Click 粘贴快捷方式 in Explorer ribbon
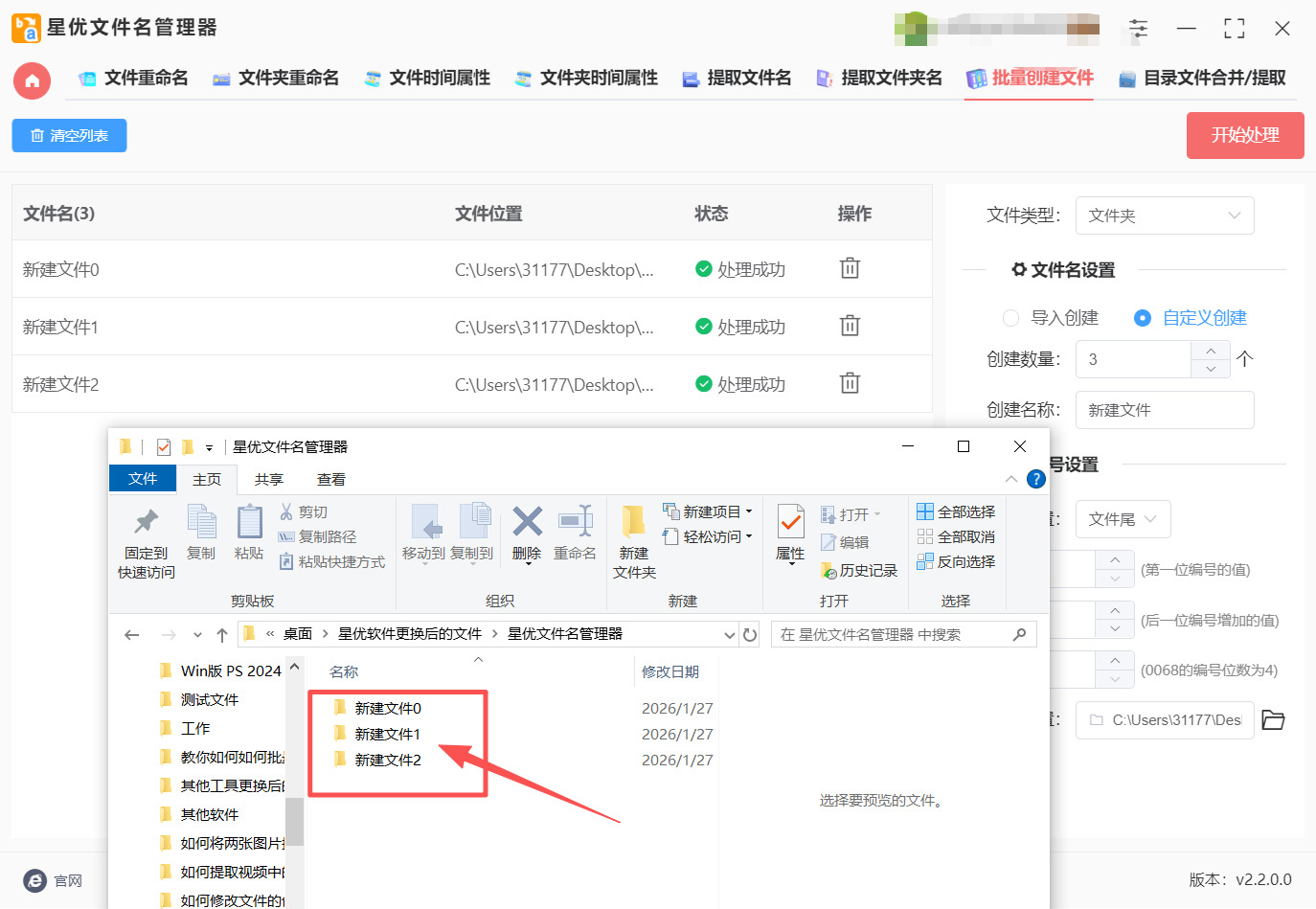1316x909 pixels. tap(331, 562)
